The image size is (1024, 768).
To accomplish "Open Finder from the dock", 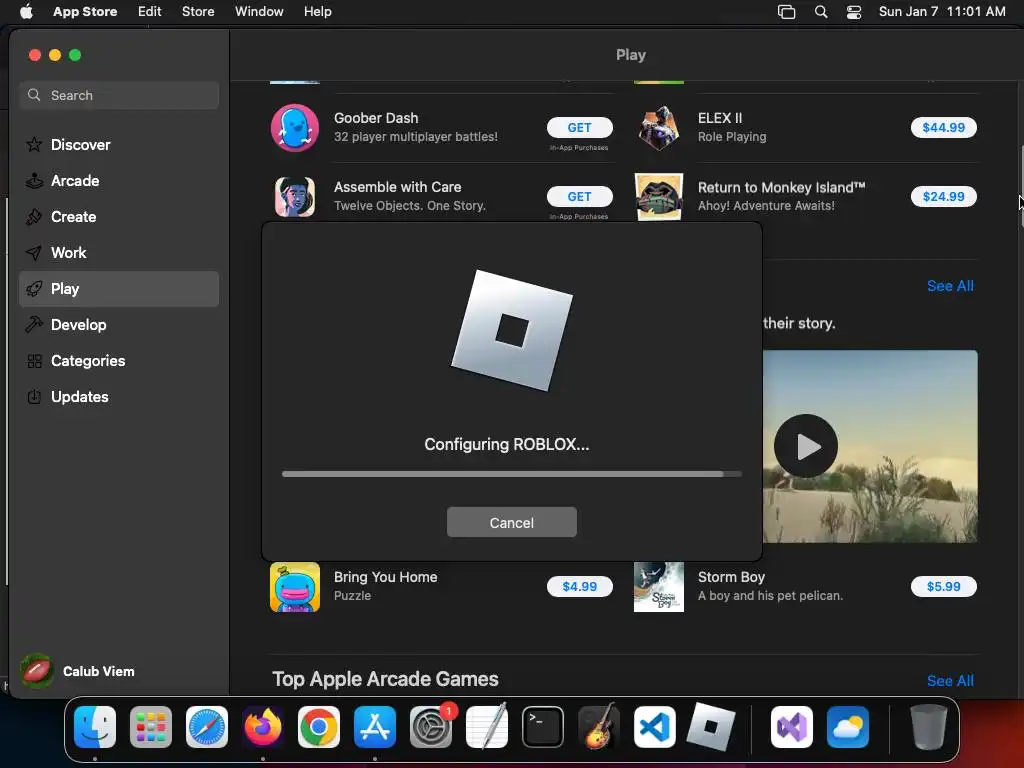I will [95, 727].
